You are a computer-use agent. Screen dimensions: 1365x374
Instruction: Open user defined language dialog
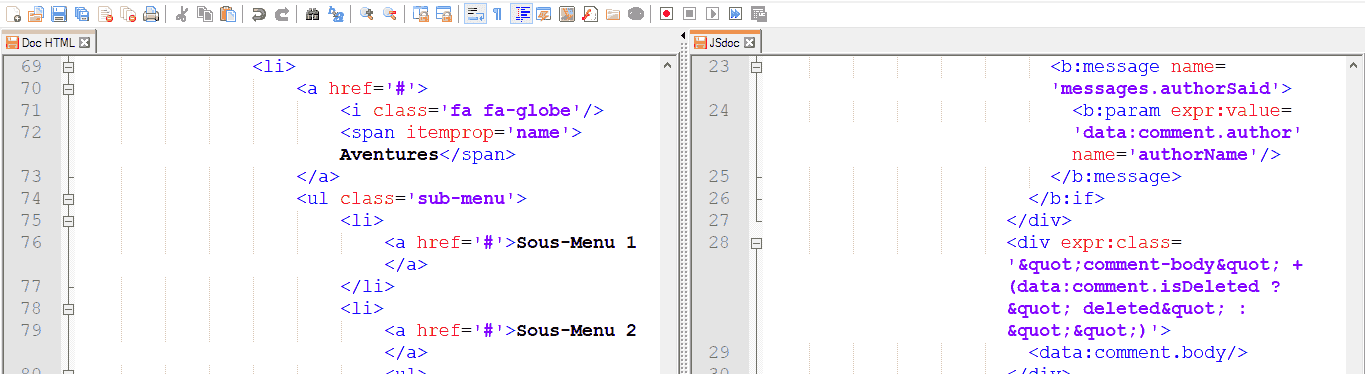544,14
